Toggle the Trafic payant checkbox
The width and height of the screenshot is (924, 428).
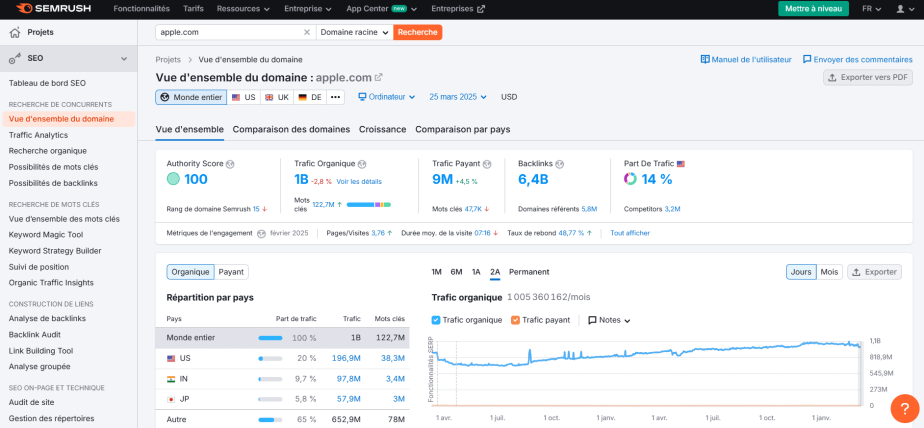pyautogui.click(x=516, y=320)
